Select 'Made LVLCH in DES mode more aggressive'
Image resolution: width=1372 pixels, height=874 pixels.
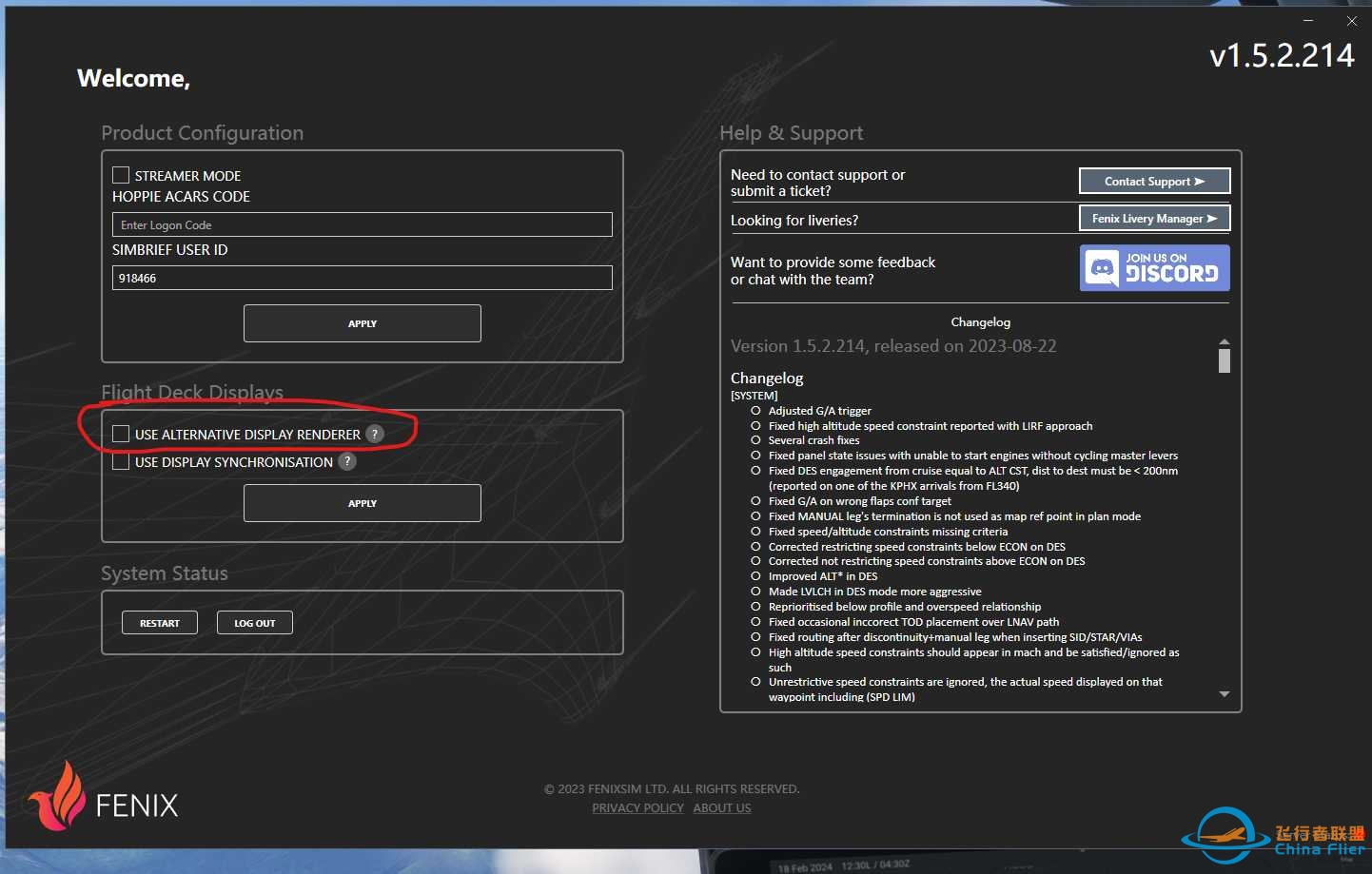[x=874, y=592]
